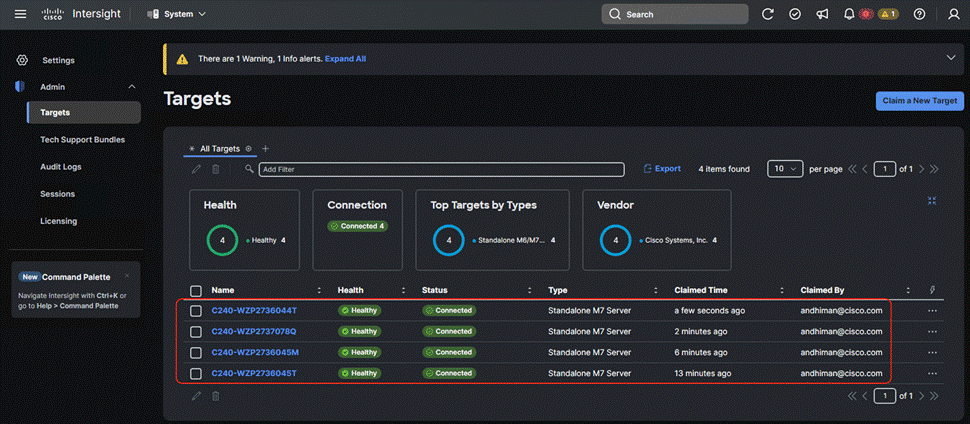Click the top delete trash icon
970x424 pixels.
[x=215, y=169]
